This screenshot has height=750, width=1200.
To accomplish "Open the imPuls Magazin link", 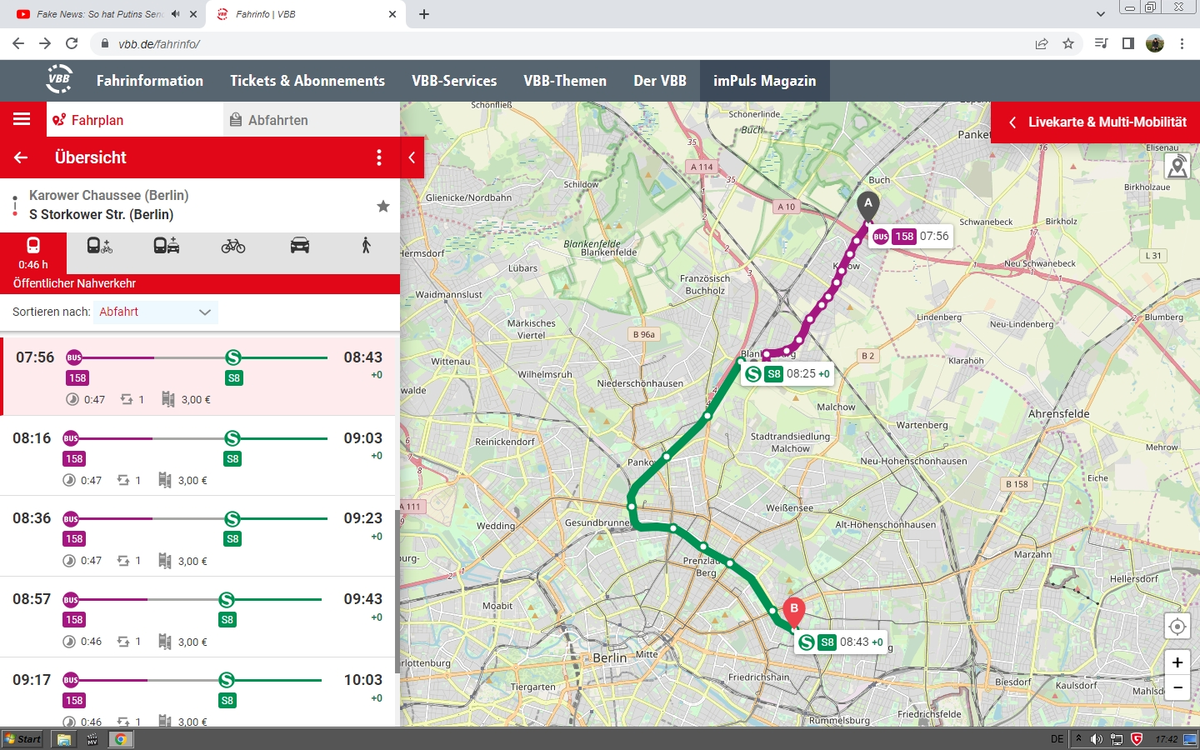I will [x=765, y=81].
